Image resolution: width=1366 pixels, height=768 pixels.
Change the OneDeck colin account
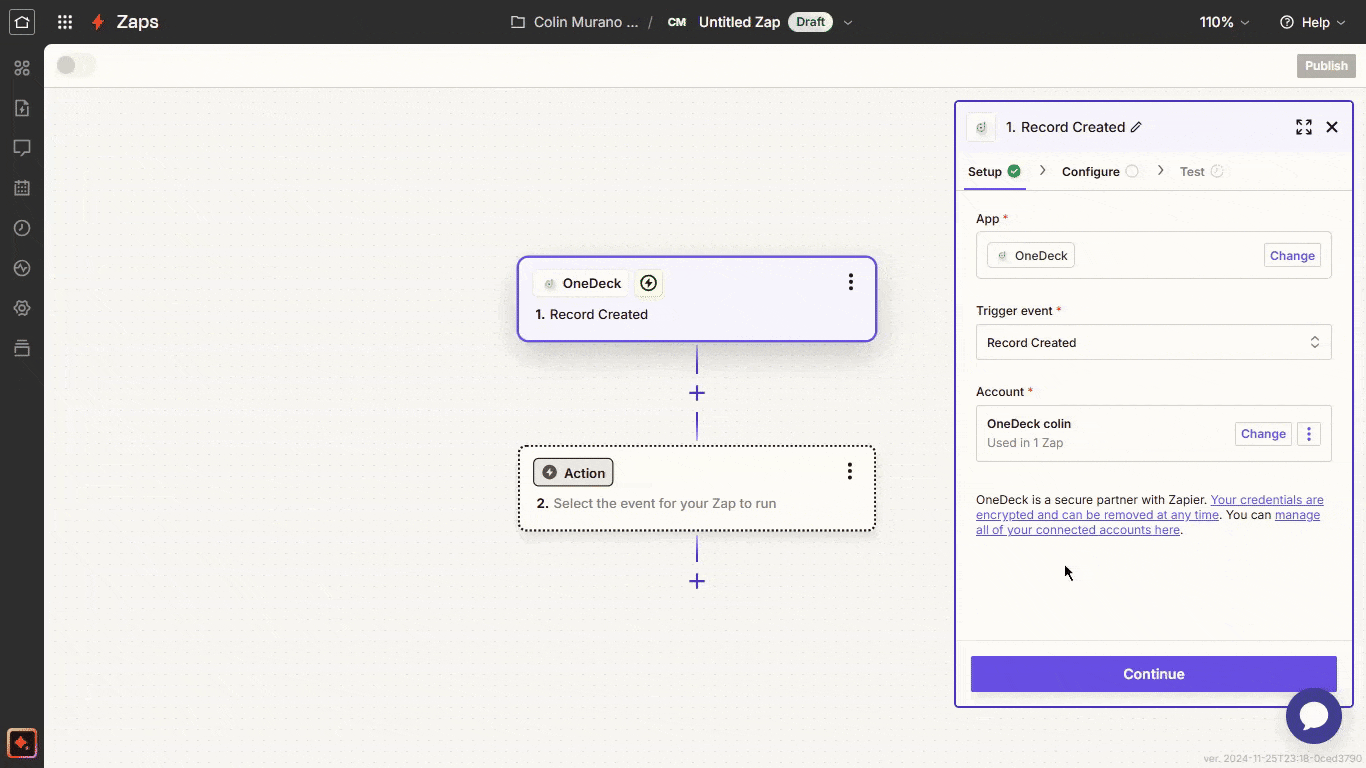[1263, 434]
